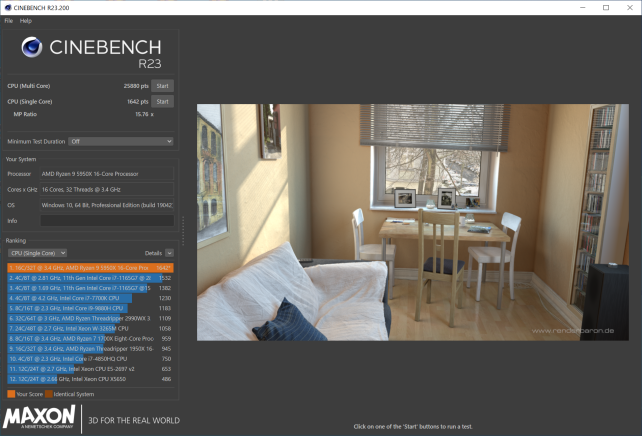Image resolution: width=642 pixels, height=436 pixels.
Task: Open the Help menu
Action: [25, 21]
